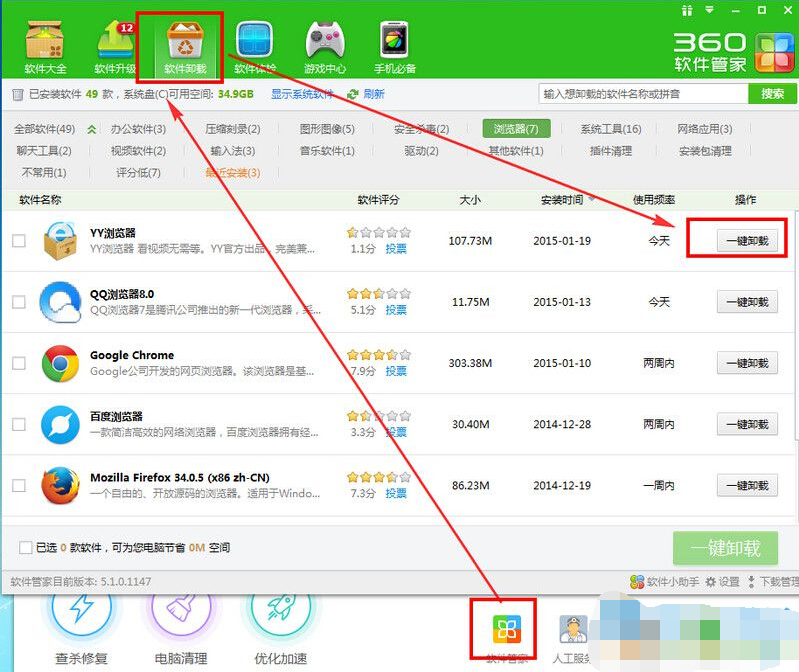Click 一键卸载 for Mozilla Firefox
Image resolution: width=799 pixels, height=672 pixels.
tap(747, 486)
